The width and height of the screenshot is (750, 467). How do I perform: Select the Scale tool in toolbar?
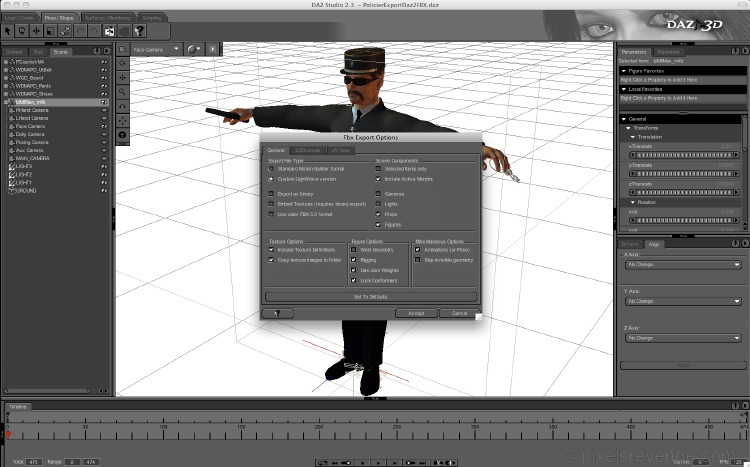pyautogui.click(x=51, y=31)
